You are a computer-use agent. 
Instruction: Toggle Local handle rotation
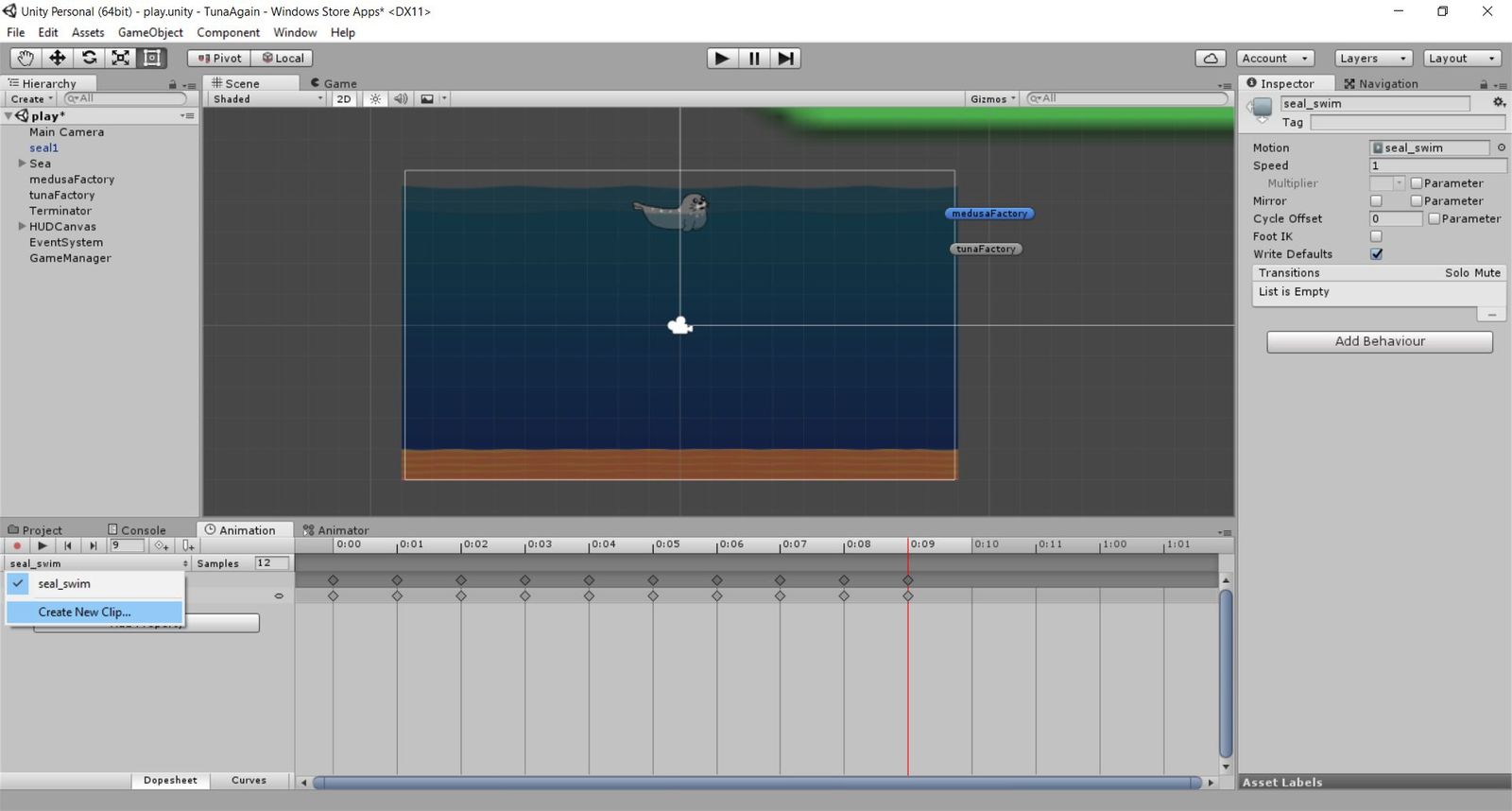coord(283,58)
